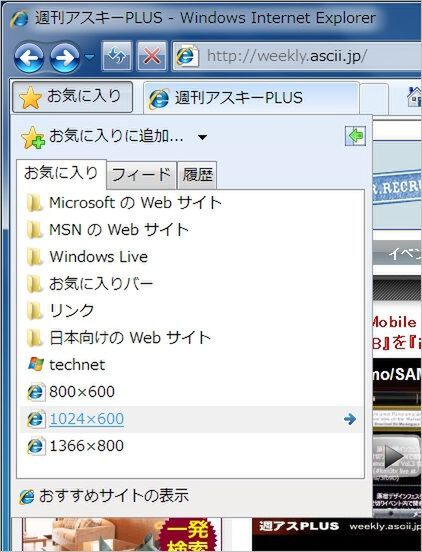Click the yellow star icon on お気に入り button

tap(30, 98)
